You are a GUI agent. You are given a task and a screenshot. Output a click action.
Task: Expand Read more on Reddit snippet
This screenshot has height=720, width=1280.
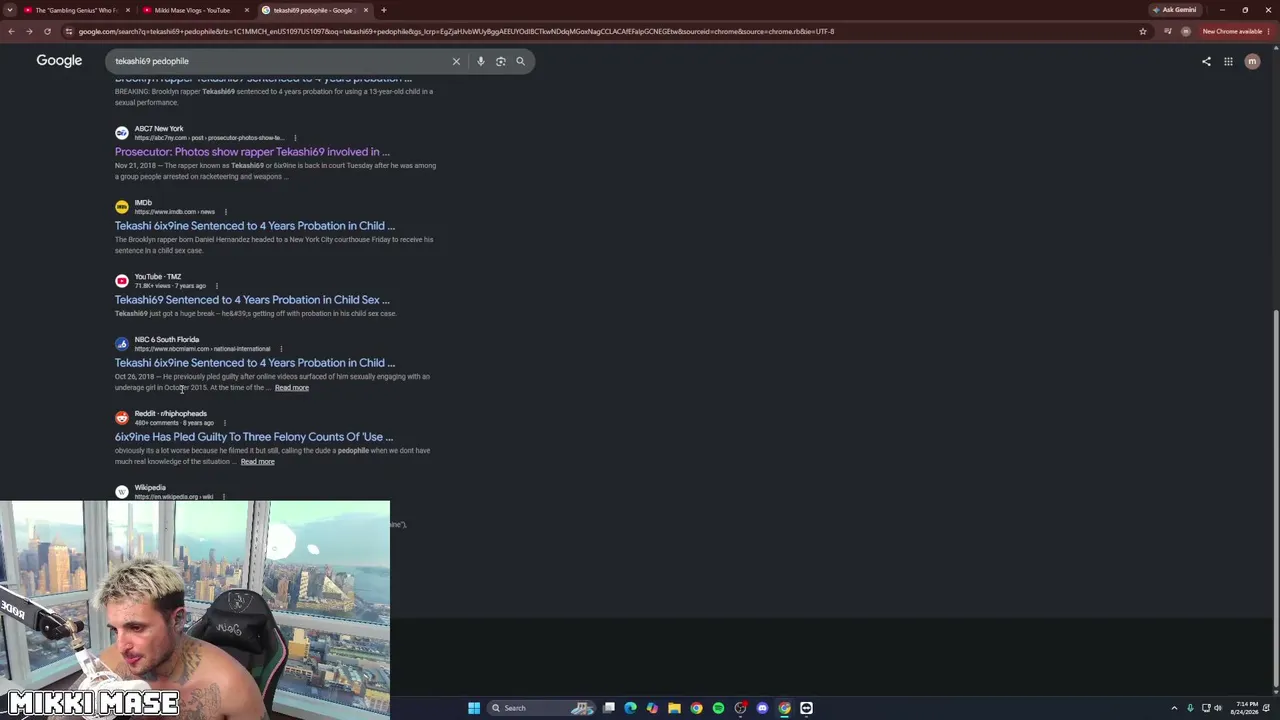[x=257, y=462]
